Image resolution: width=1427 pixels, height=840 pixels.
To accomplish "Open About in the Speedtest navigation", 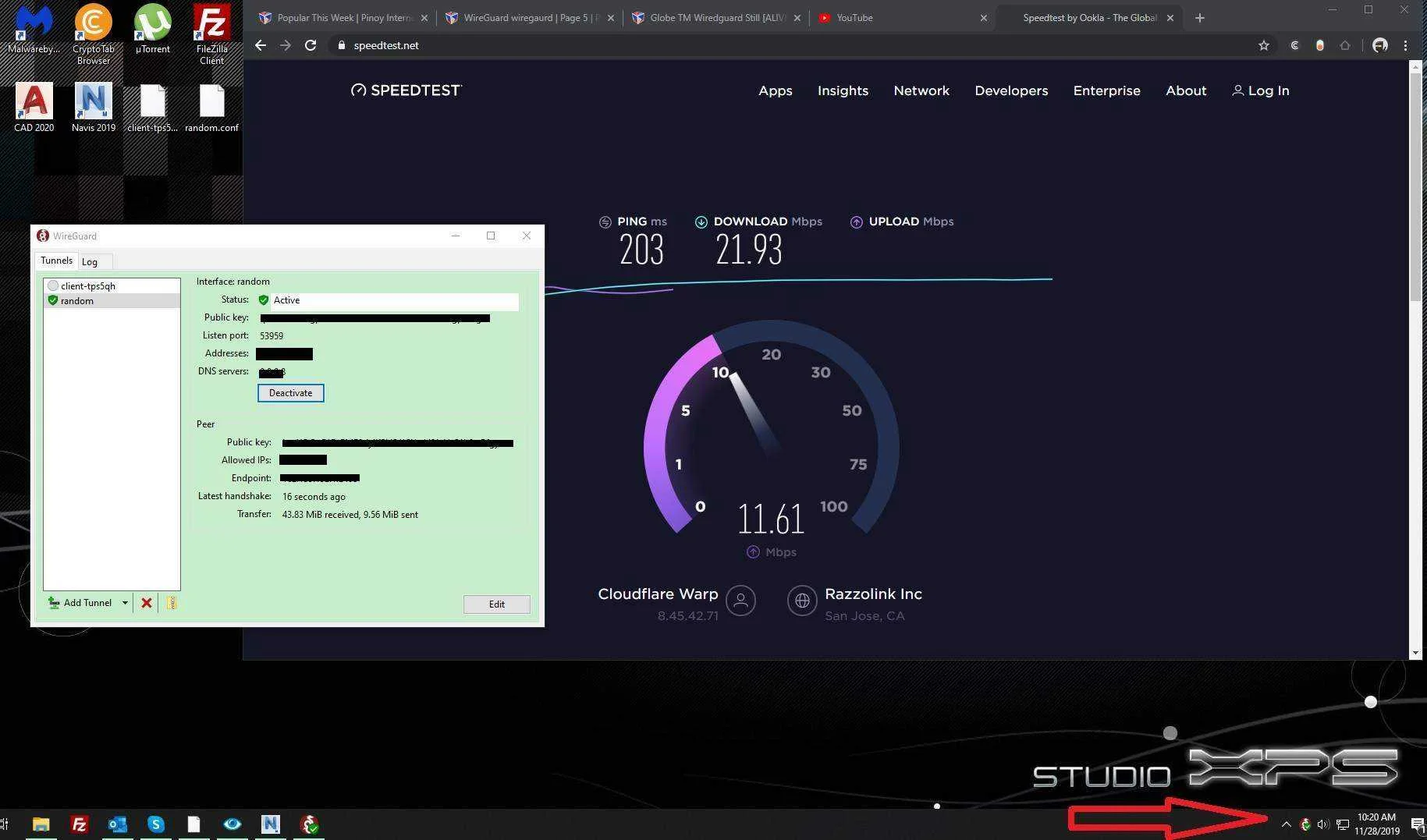I will pos(1186,90).
